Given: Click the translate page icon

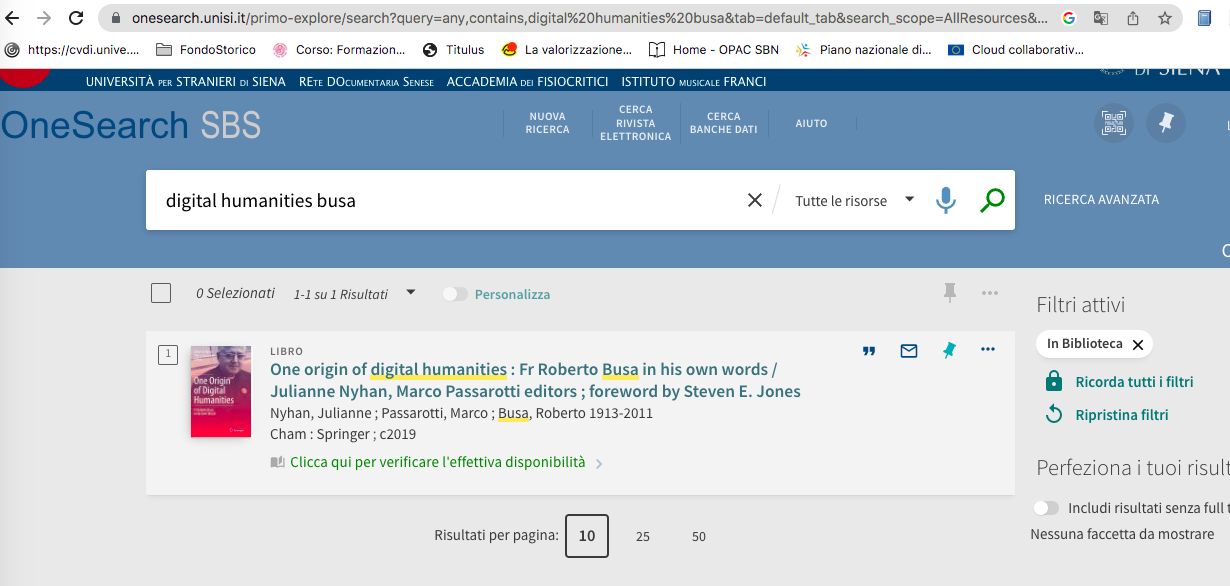Looking at the screenshot, I should (1101, 18).
